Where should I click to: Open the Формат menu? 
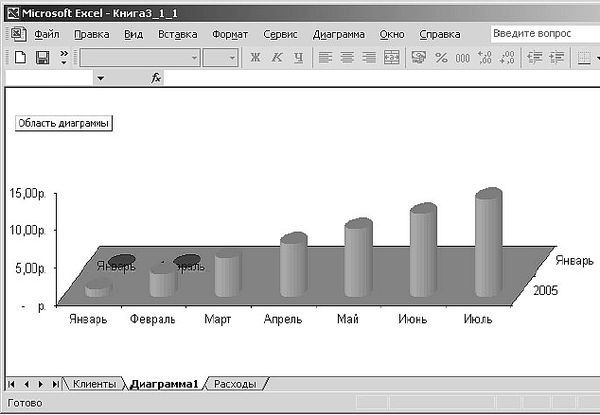230,34
